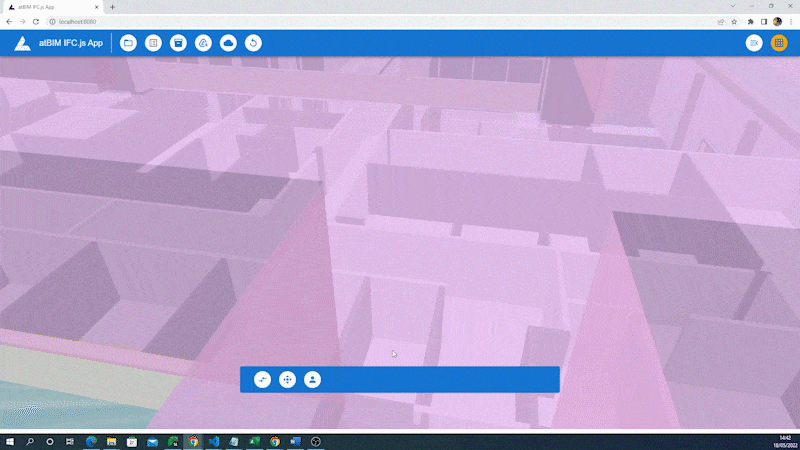This screenshot has width=800, height=450.
Task: Click the white round button at top right
Action: [754, 43]
